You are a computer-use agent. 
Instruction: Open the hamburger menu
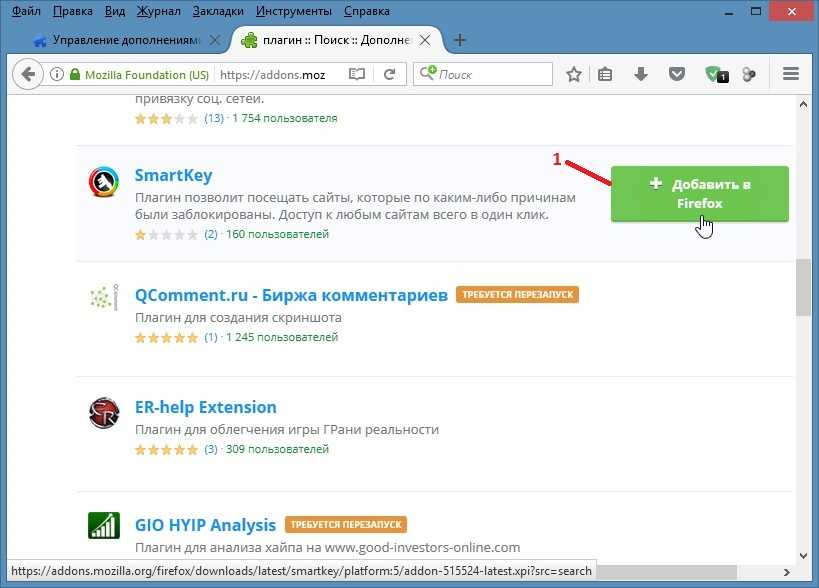click(x=791, y=74)
